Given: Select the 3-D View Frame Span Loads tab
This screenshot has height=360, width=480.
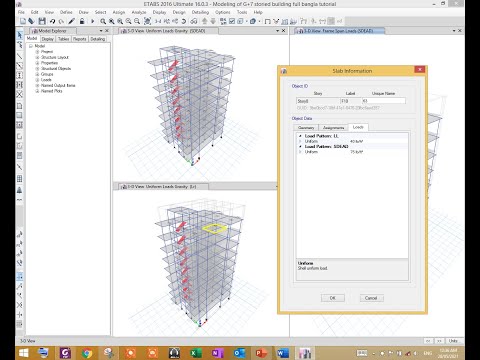Looking at the screenshot, I should tap(340, 31).
